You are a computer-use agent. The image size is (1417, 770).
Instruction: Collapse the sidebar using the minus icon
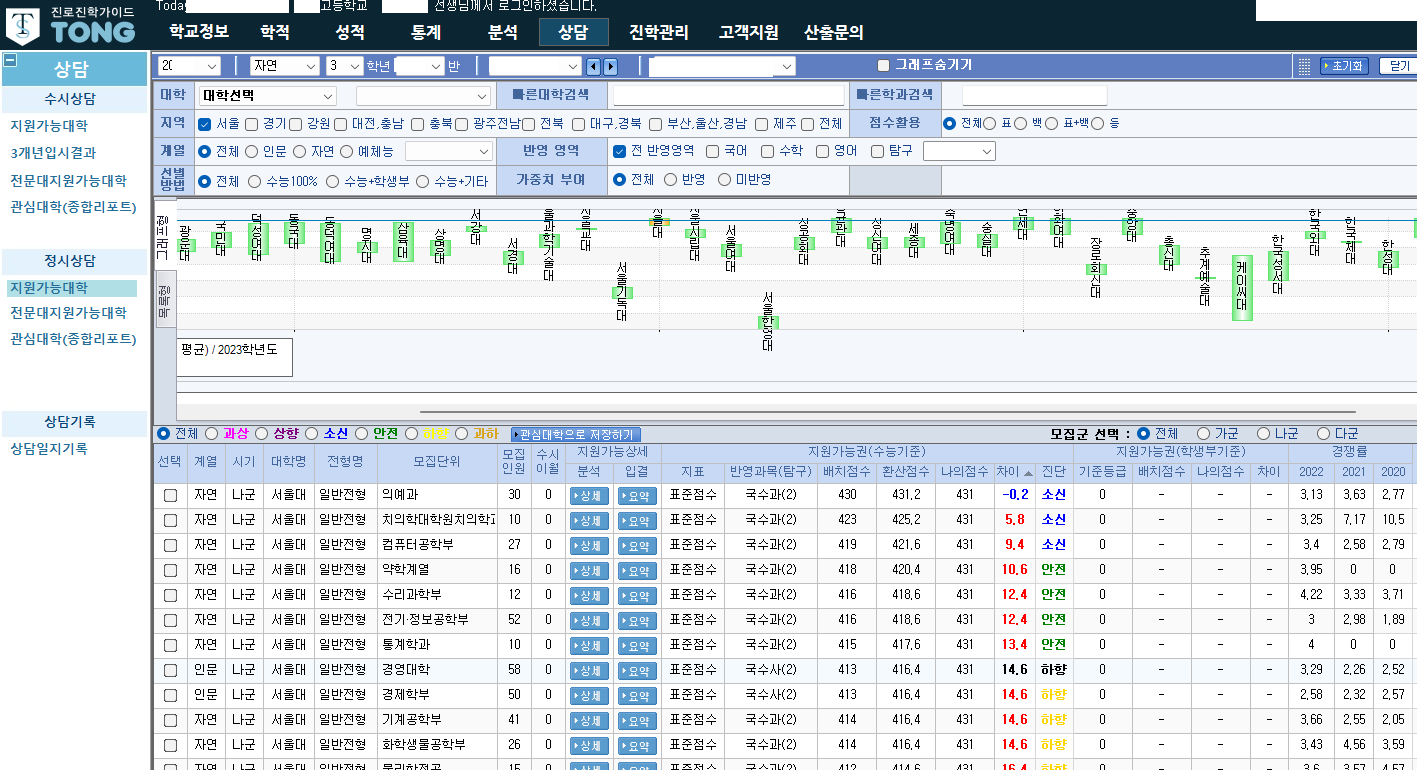pos(9,60)
